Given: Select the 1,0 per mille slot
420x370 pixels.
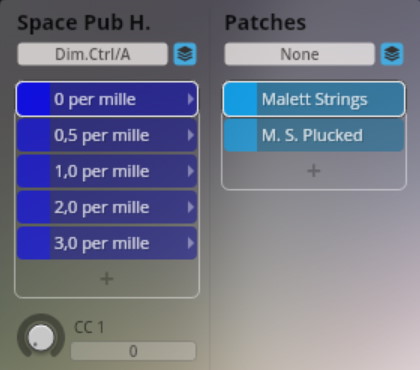Looking at the screenshot, I should tap(107, 171).
